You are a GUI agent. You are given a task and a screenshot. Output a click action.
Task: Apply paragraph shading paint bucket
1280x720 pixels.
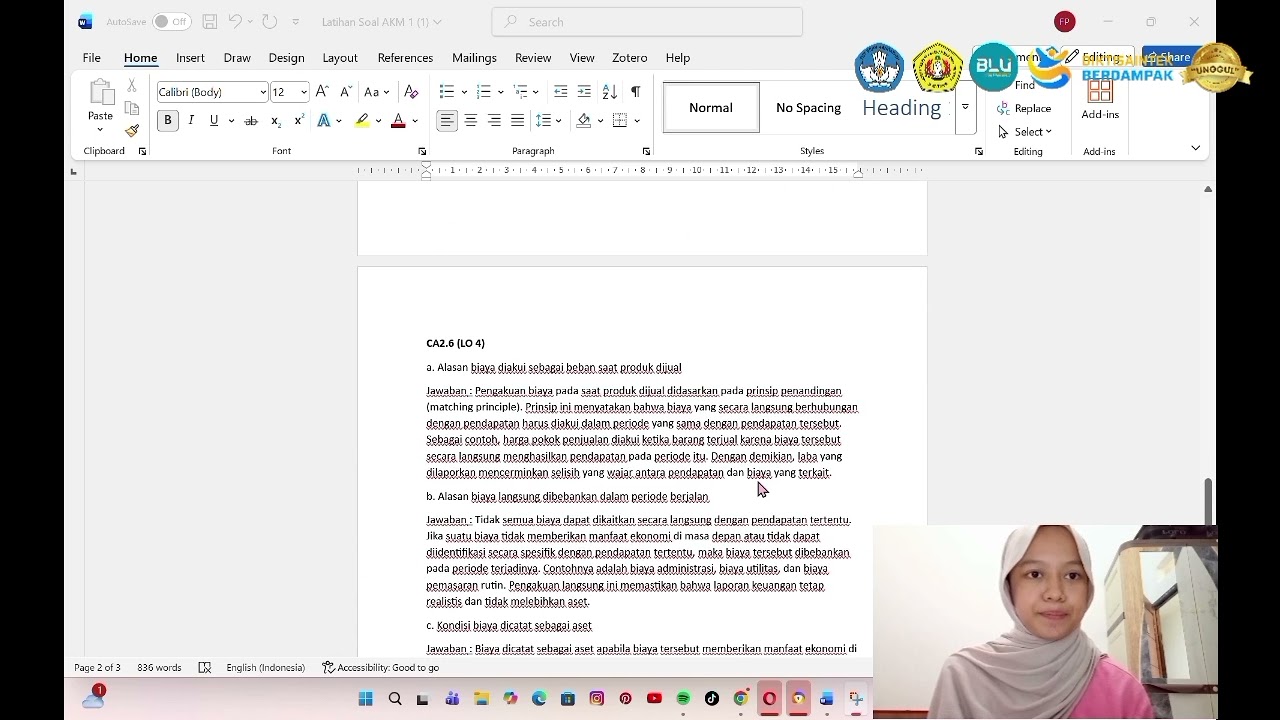(585, 121)
